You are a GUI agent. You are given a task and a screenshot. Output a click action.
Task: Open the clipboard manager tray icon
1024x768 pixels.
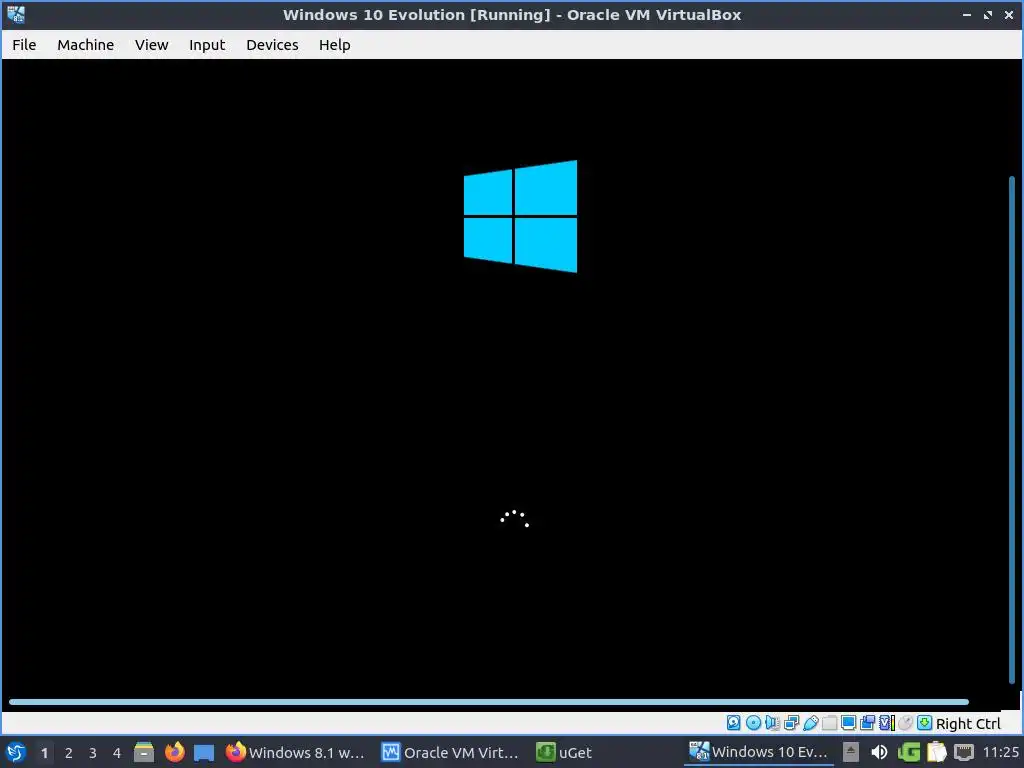[x=936, y=752]
